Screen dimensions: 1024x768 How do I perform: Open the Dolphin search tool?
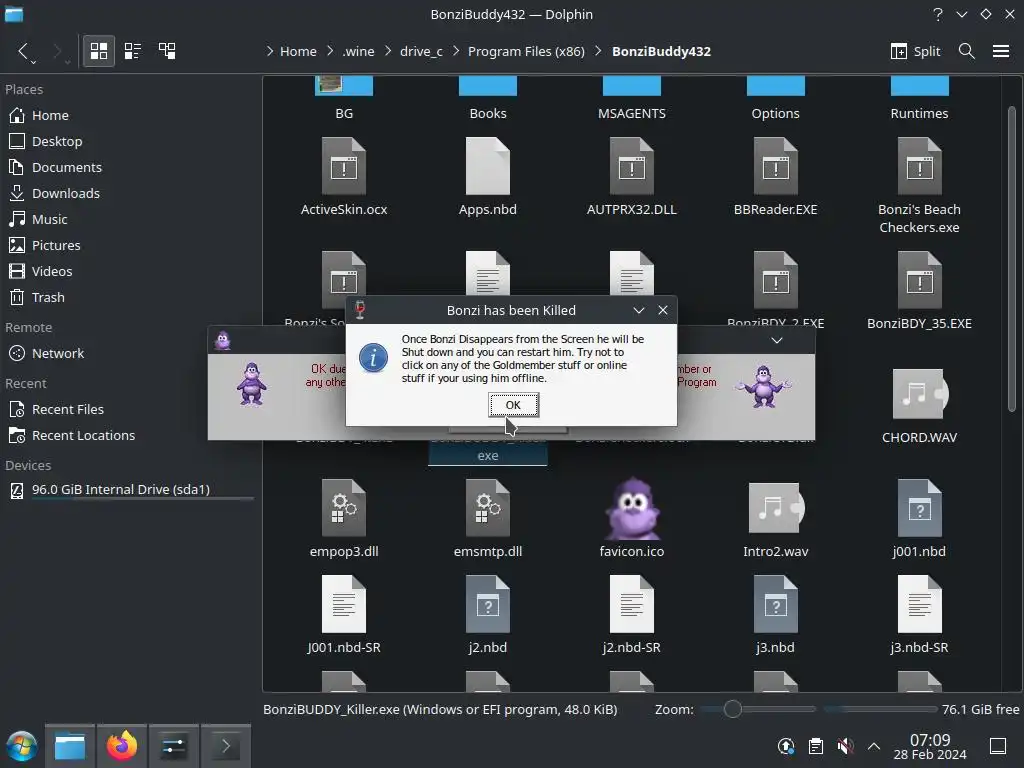(967, 51)
